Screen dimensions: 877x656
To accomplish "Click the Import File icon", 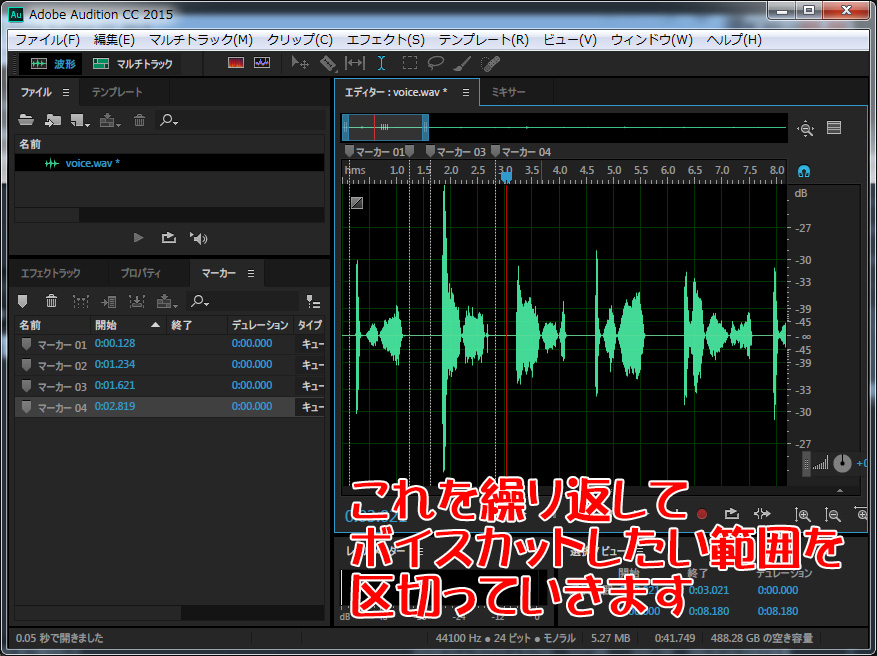I will [x=53, y=120].
